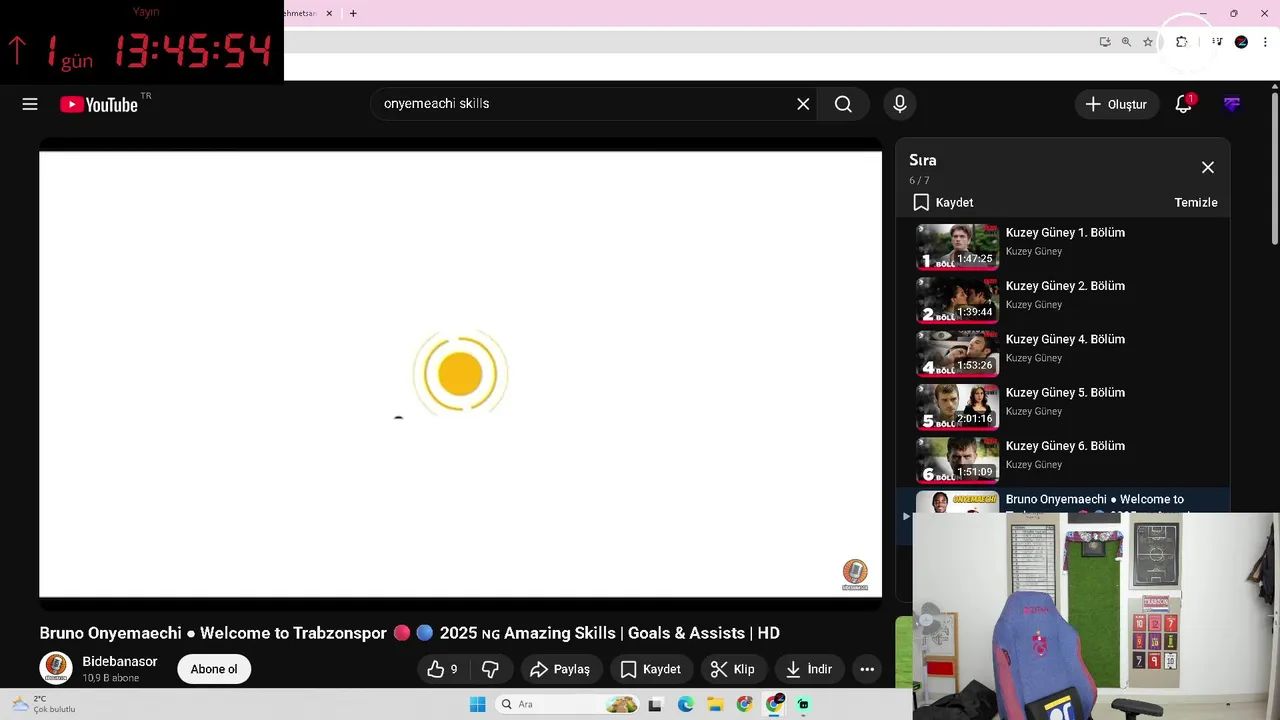Image resolution: width=1280 pixels, height=720 pixels.
Task: Open Chrome profile avatar
Action: [1241, 42]
